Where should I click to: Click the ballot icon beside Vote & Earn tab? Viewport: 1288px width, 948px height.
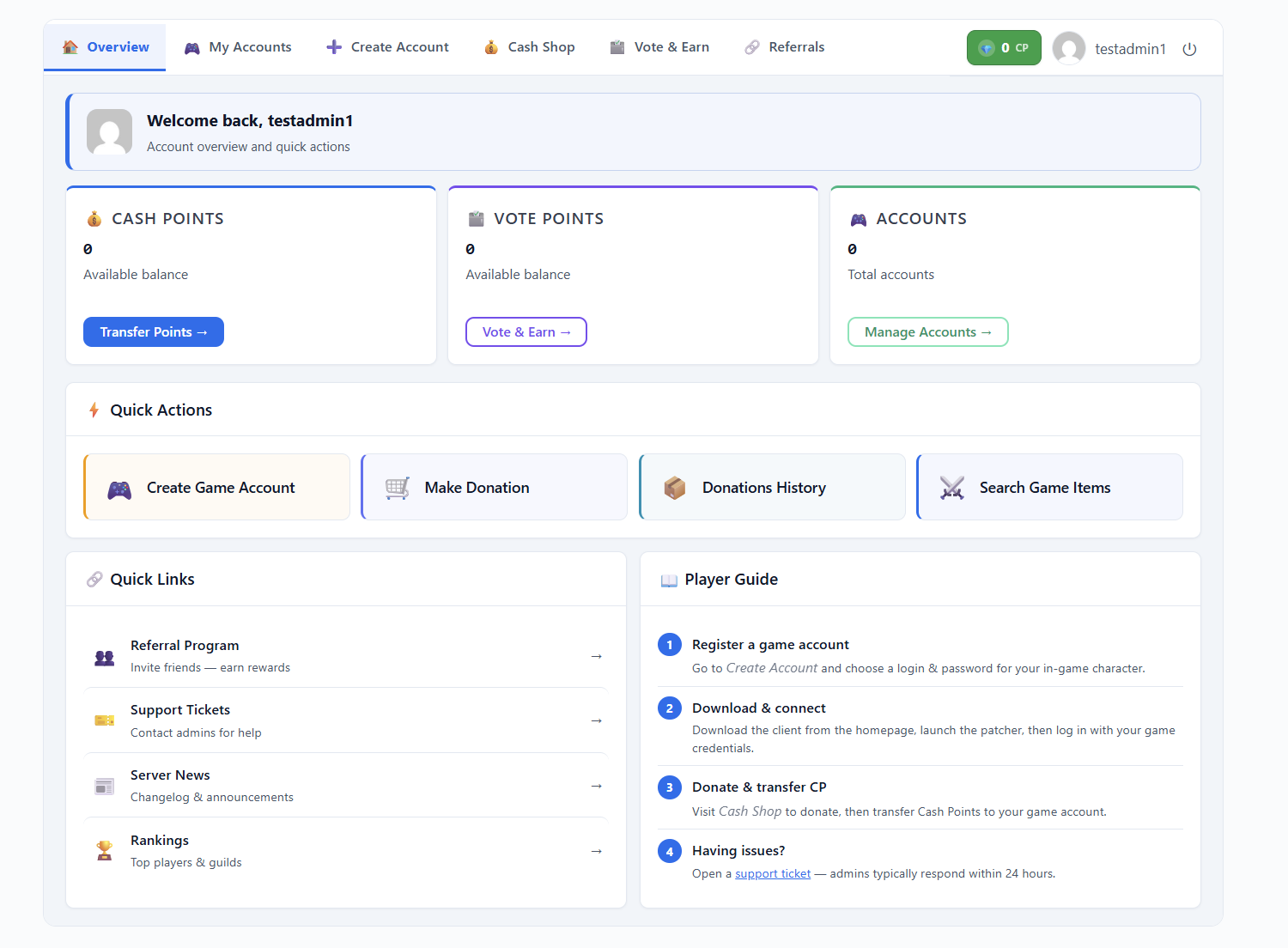point(617,47)
